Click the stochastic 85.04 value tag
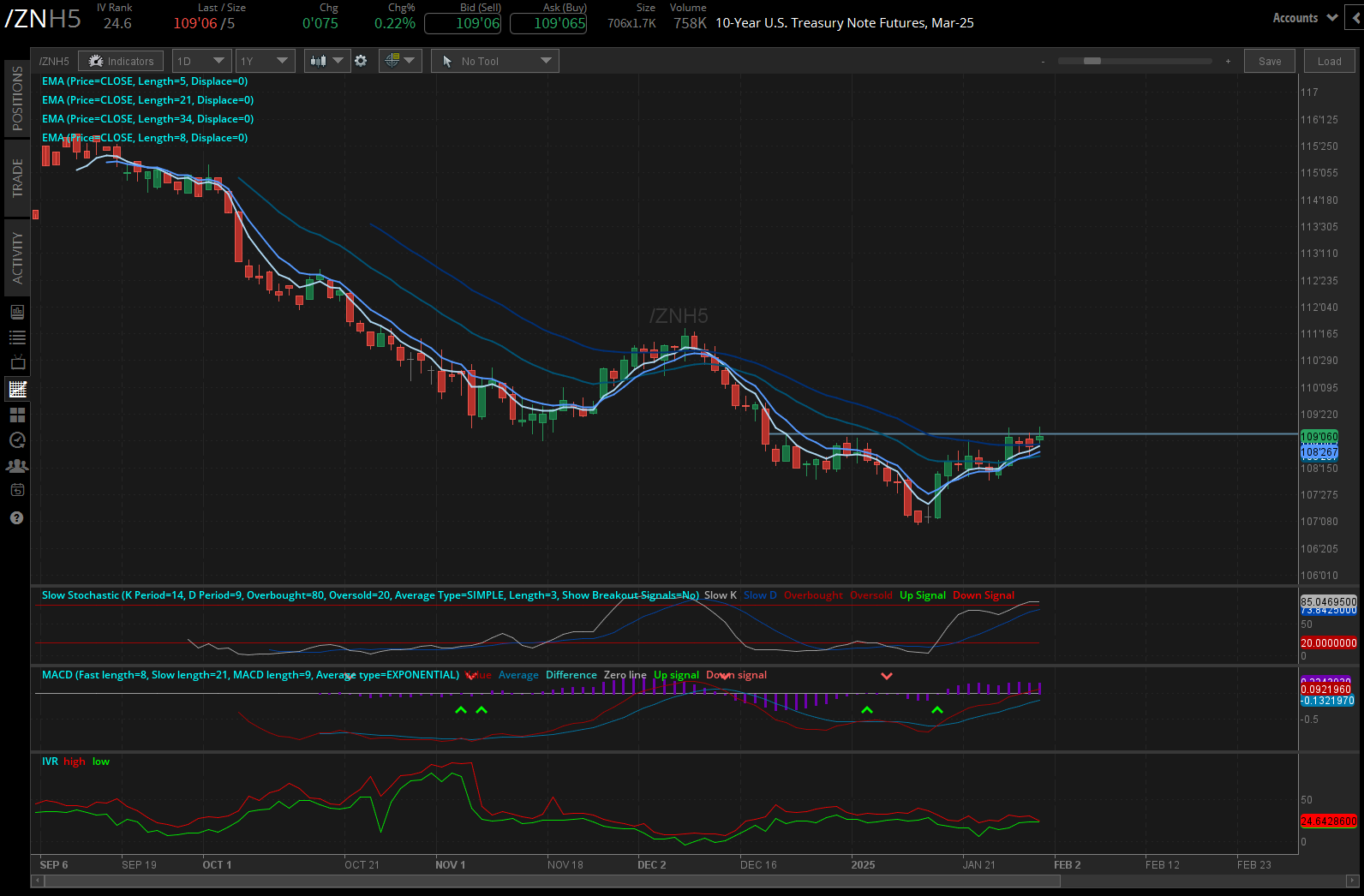The height and width of the screenshot is (896, 1364). coord(1329,602)
